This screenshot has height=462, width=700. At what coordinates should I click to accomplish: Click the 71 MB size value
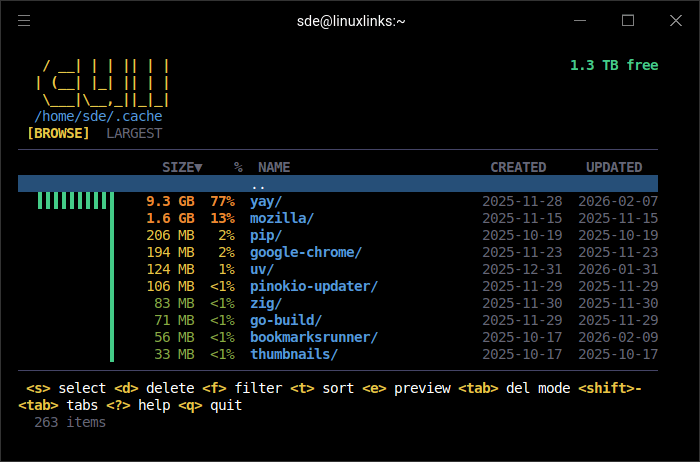[175, 320]
